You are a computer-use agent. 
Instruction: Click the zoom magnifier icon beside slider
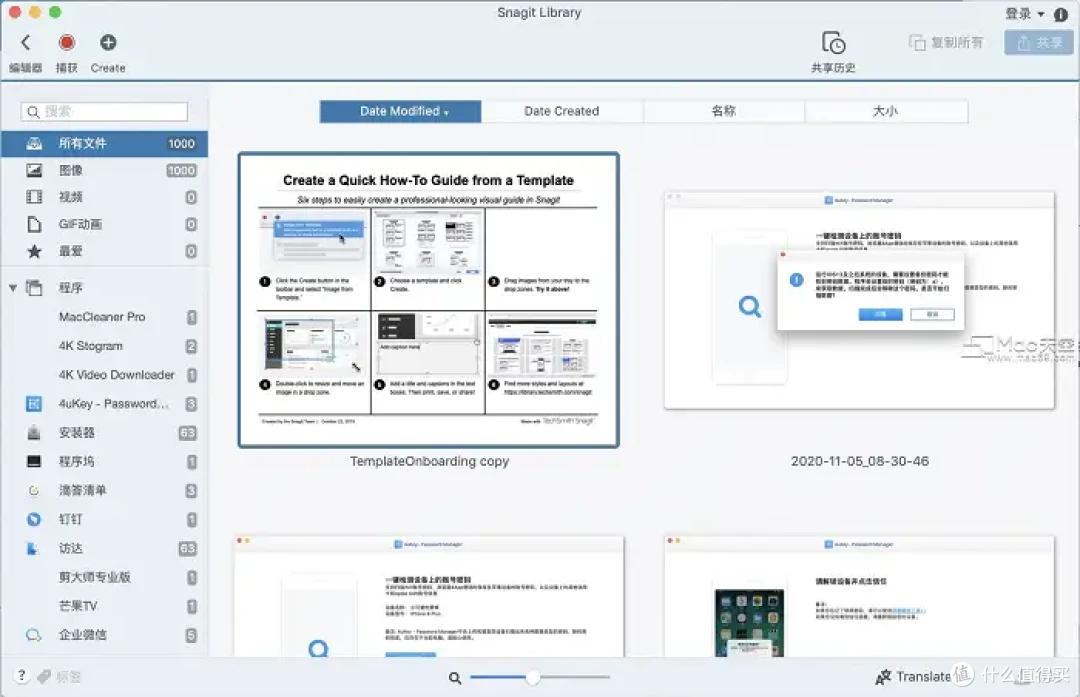(455, 678)
